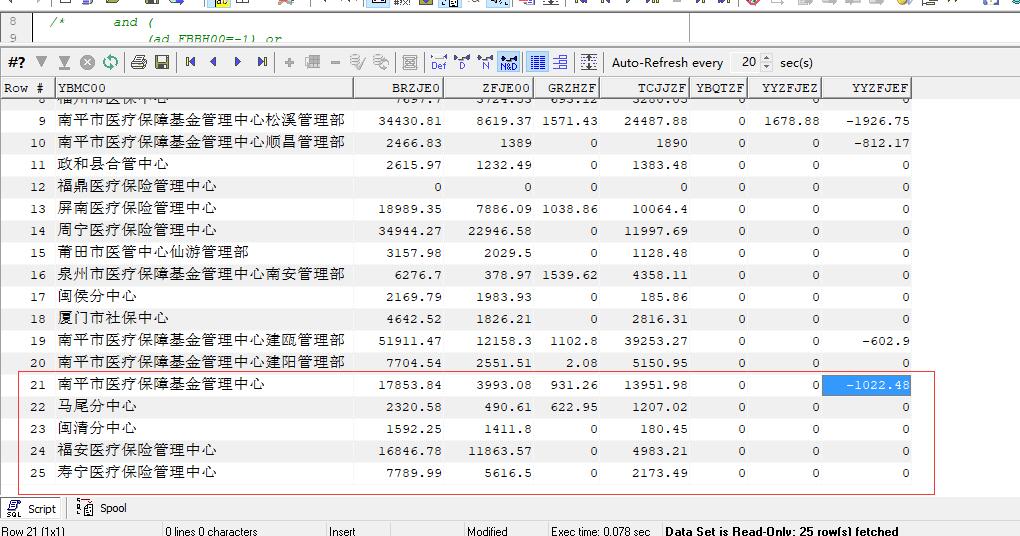The height and width of the screenshot is (536, 1020).
Task: Open the single record viewer icon
Action: point(410,62)
